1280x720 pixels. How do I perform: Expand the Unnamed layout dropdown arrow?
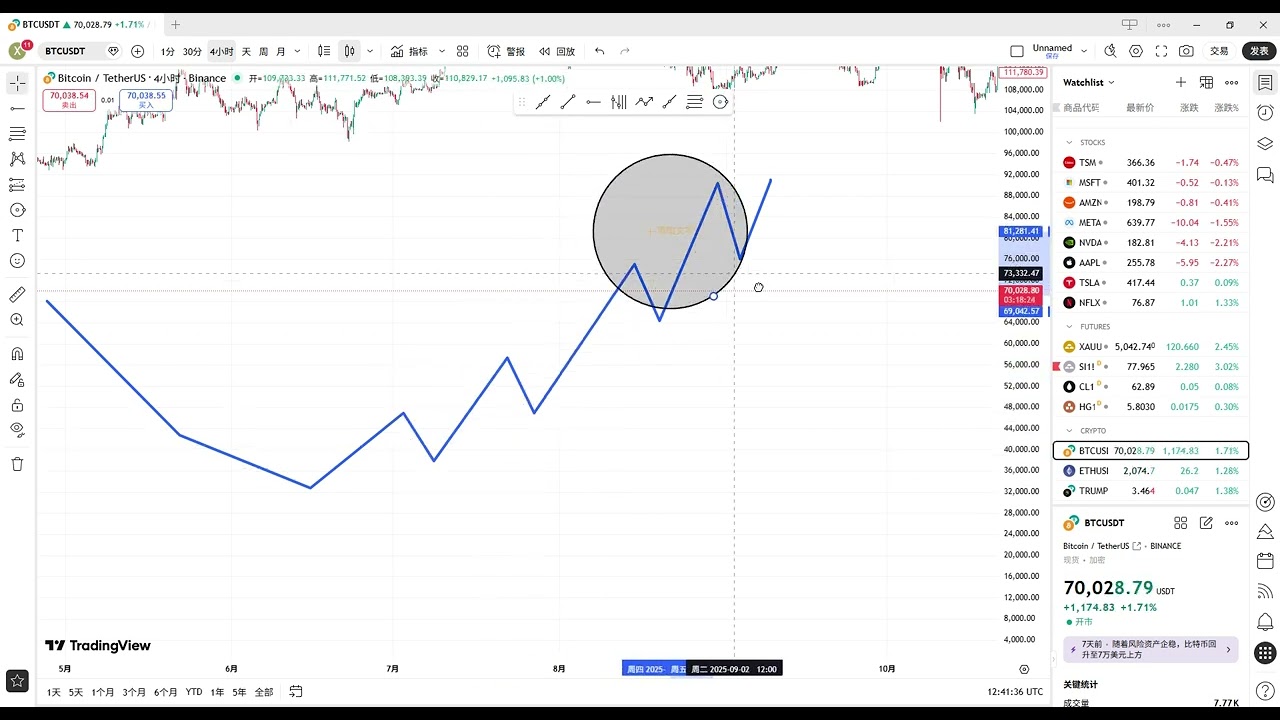(1084, 50)
